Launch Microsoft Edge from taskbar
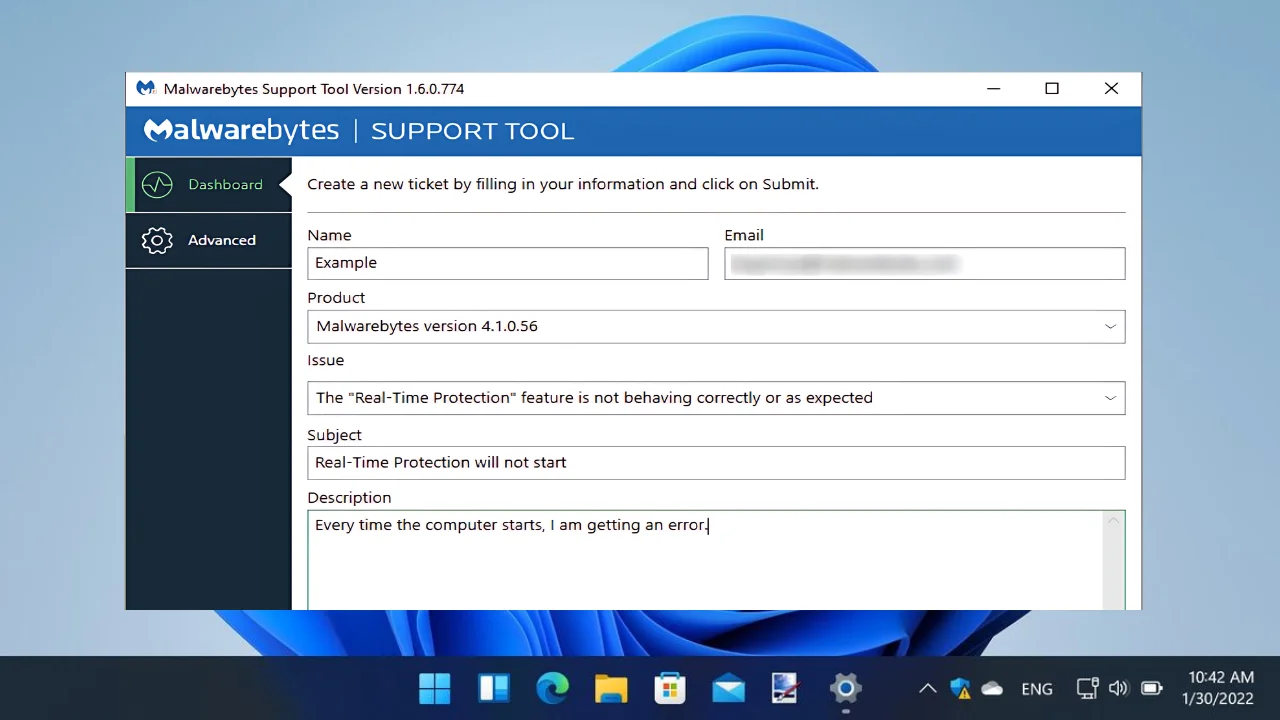 552,688
